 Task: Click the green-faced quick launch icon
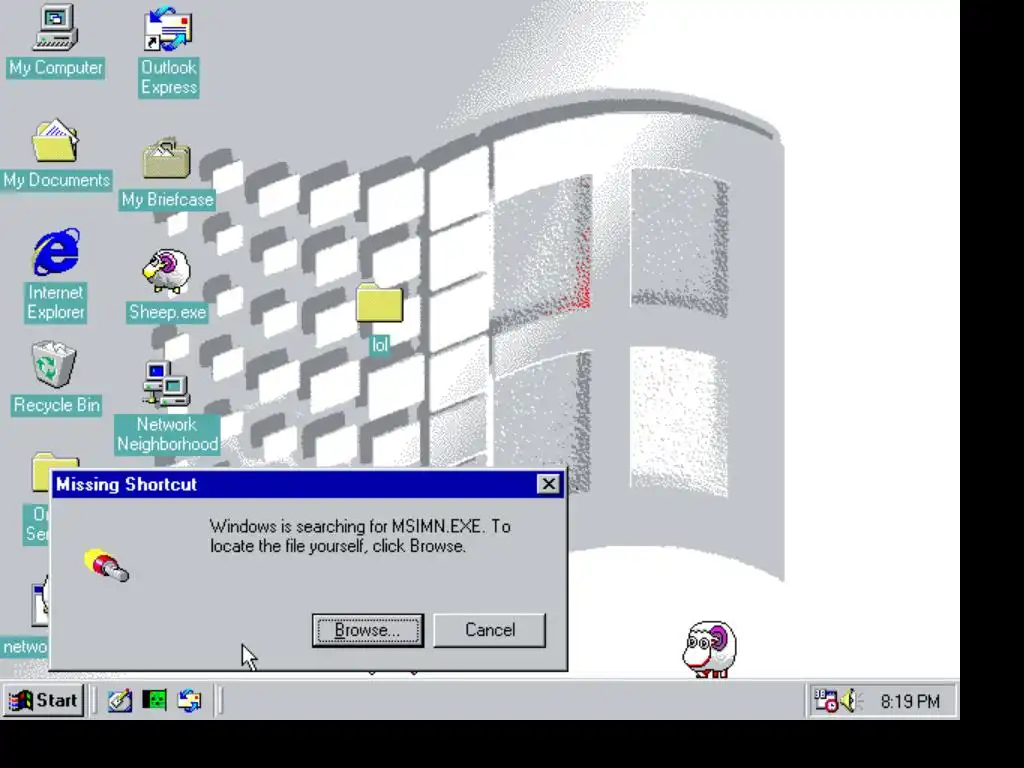coord(154,700)
